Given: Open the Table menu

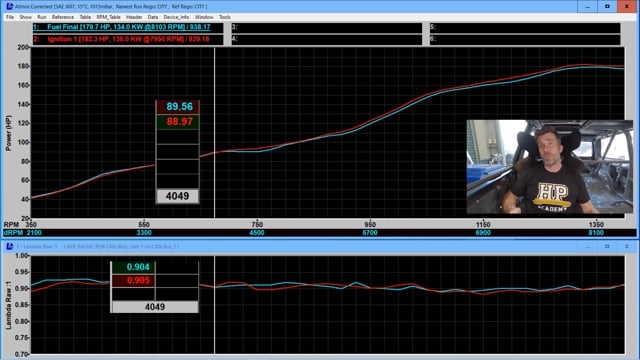Looking at the screenshot, I should pyautogui.click(x=85, y=17).
